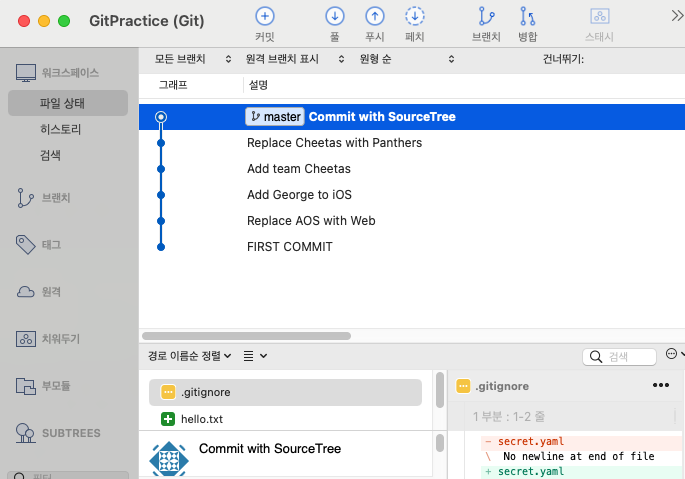This screenshot has height=479, width=685.
Task: Click the Push (푸시) toolbar icon
Action: click(374, 16)
